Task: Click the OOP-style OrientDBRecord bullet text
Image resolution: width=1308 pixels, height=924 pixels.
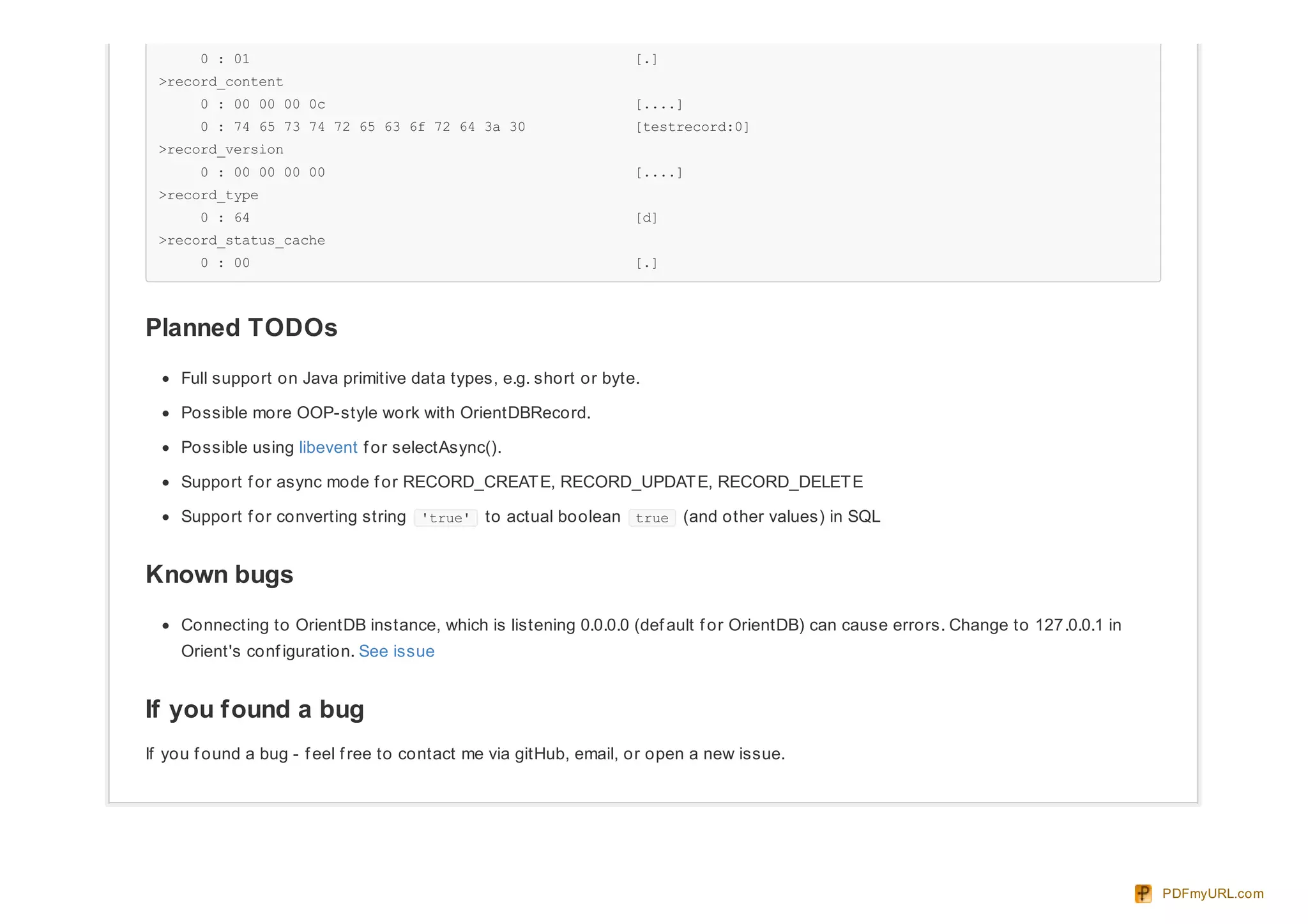Action: (x=386, y=413)
